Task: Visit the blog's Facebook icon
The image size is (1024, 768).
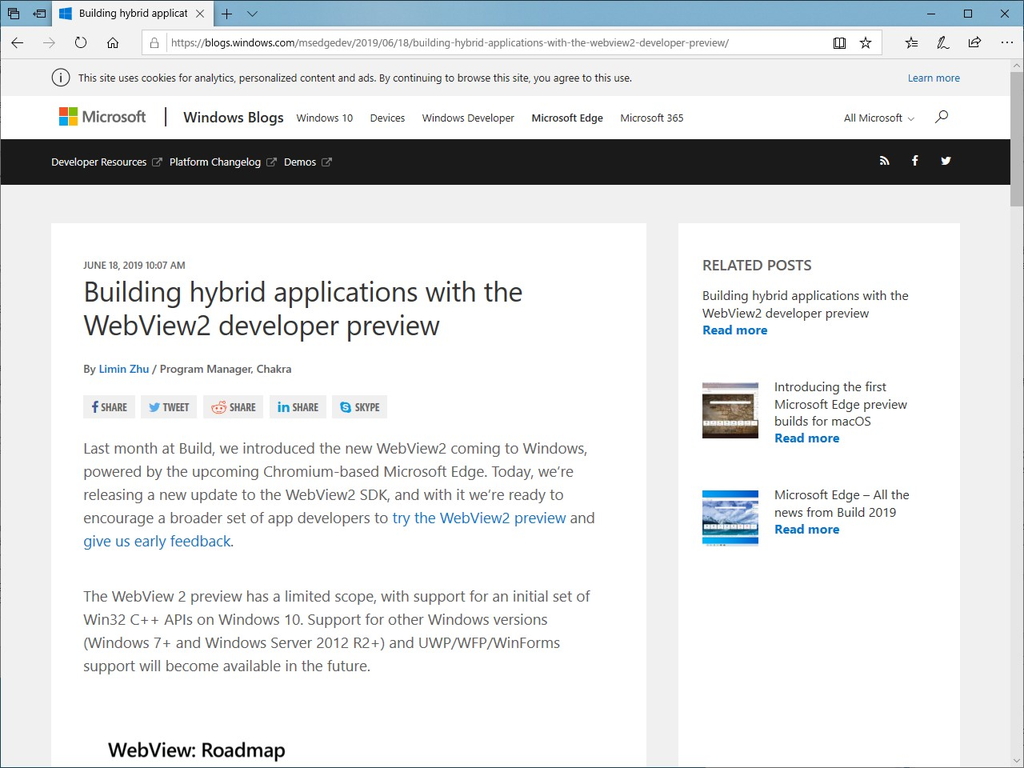Action: click(x=915, y=161)
